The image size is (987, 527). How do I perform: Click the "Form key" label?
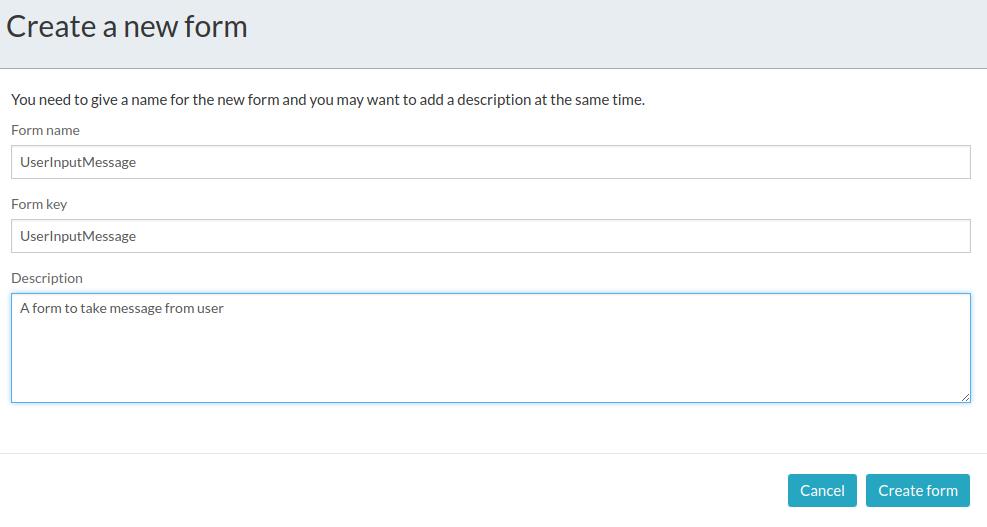(39, 204)
